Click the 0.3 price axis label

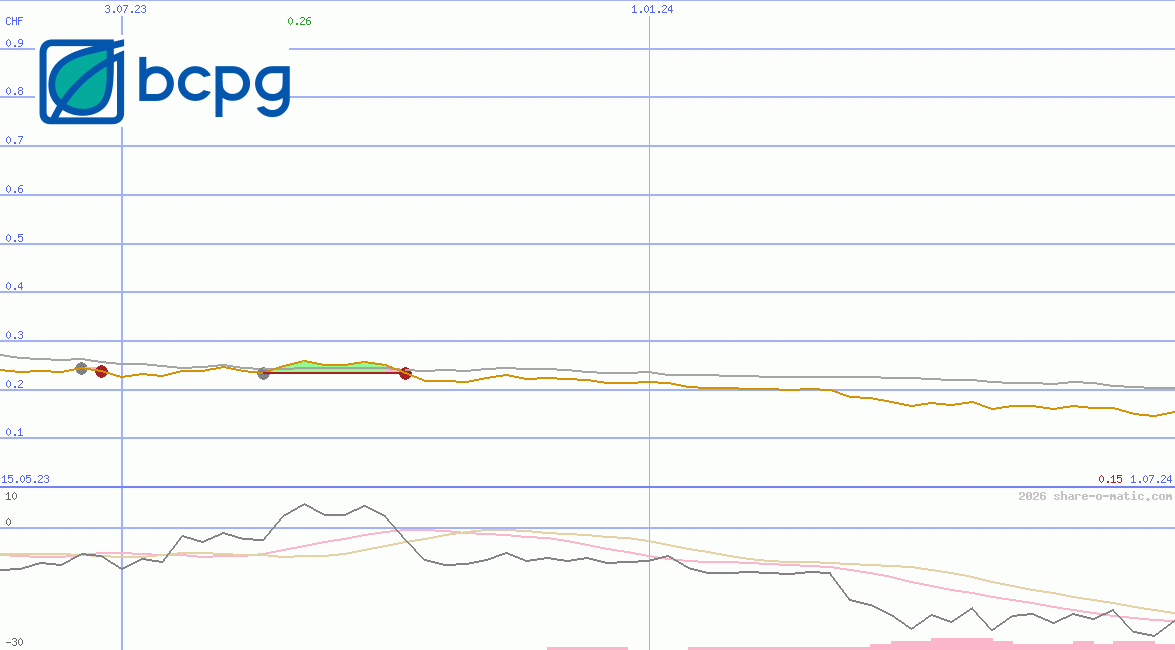click(14, 335)
